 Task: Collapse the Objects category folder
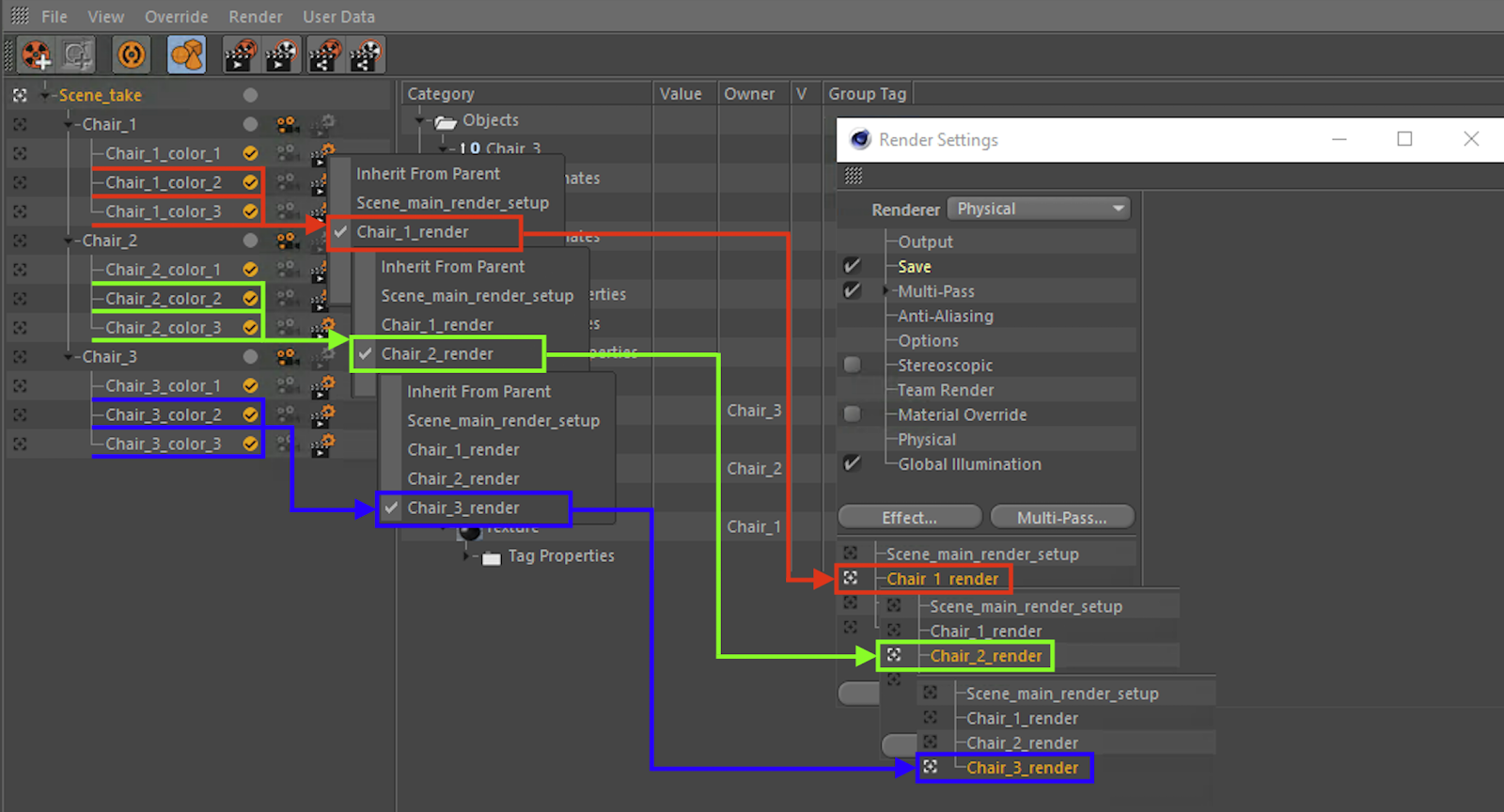click(419, 121)
